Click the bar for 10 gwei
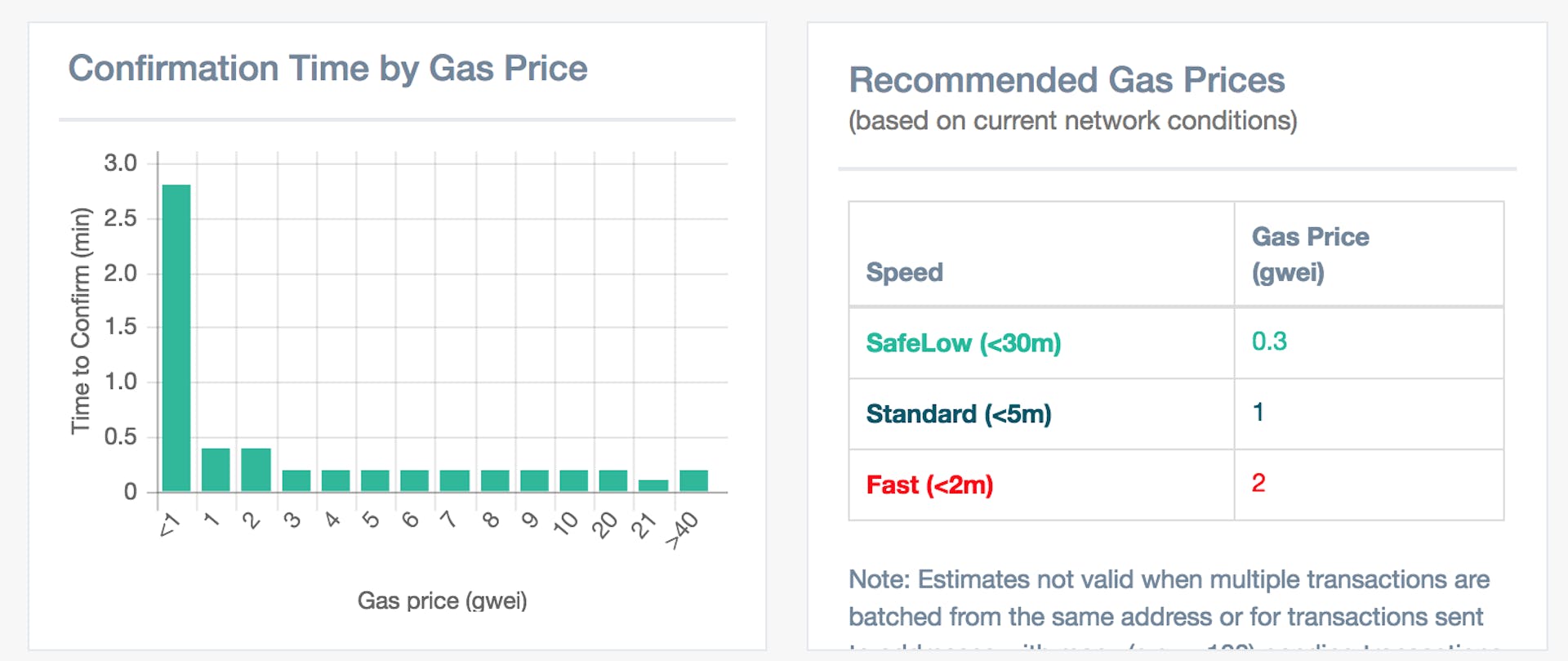The image size is (1568, 661). pos(573,480)
